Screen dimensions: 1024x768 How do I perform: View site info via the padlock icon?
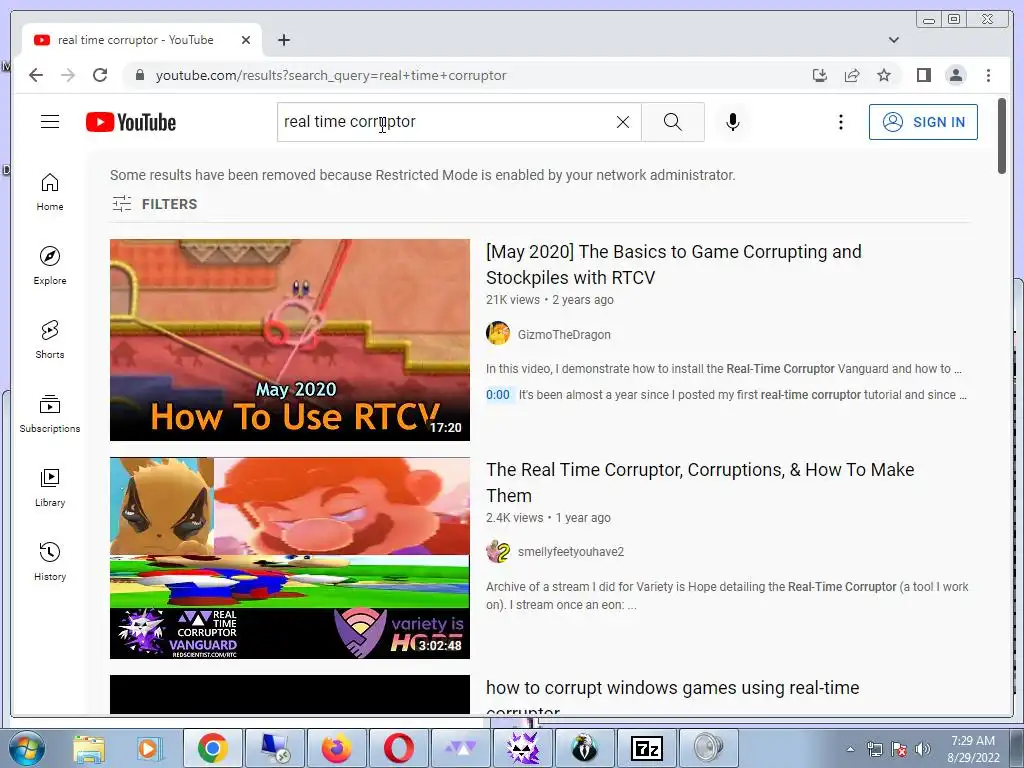pyautogui.click(x=139, y=75)
